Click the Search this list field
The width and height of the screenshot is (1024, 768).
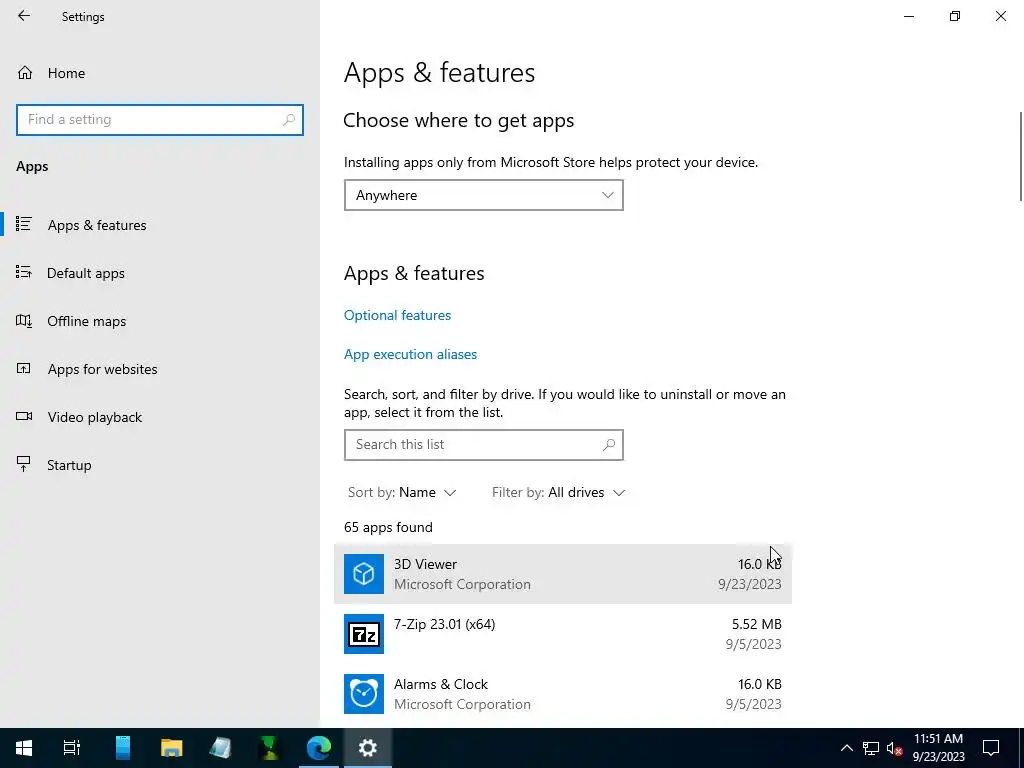click(x=483, y=445)
